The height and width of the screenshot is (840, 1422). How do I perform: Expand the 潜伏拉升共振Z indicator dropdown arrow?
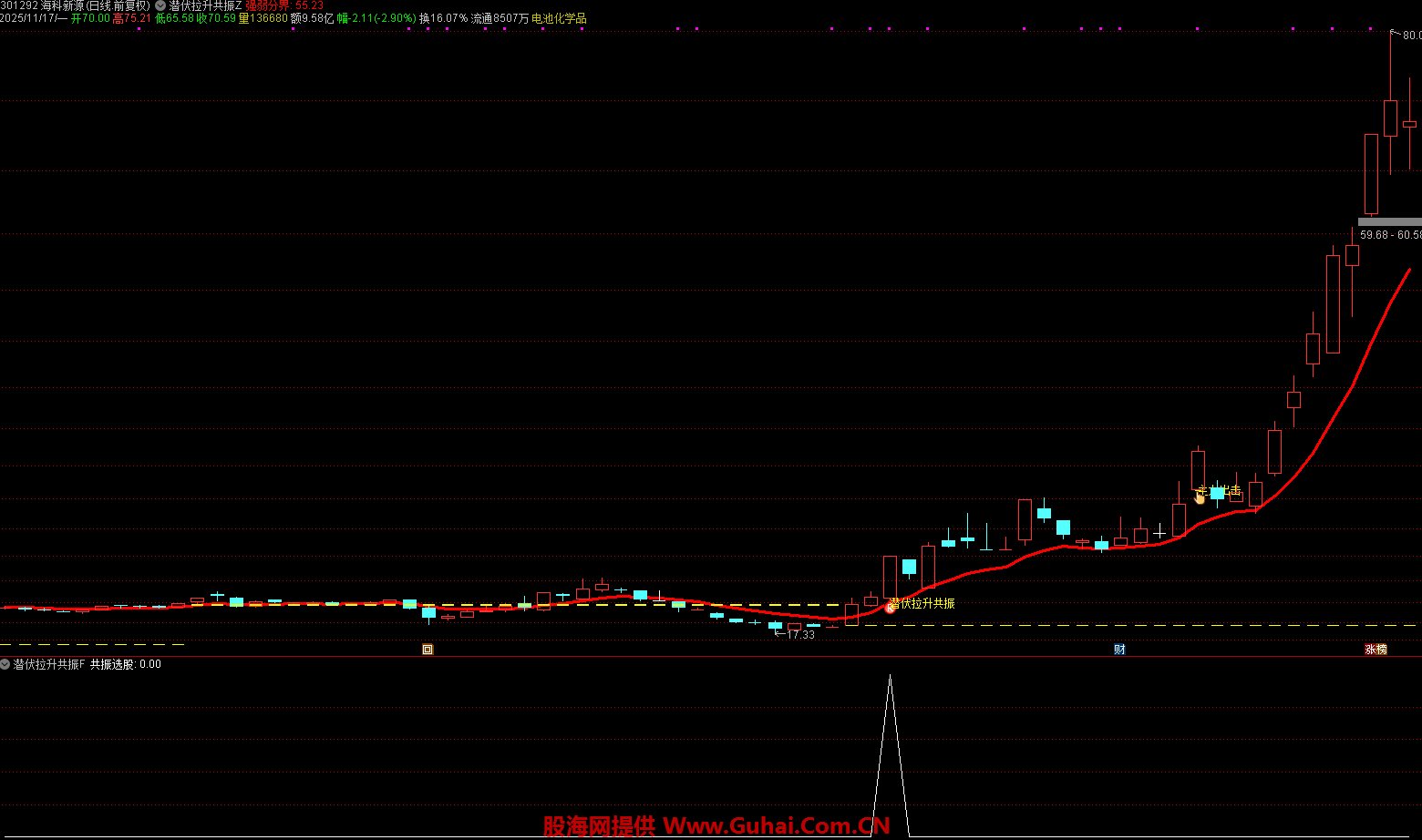coord(160,5)
